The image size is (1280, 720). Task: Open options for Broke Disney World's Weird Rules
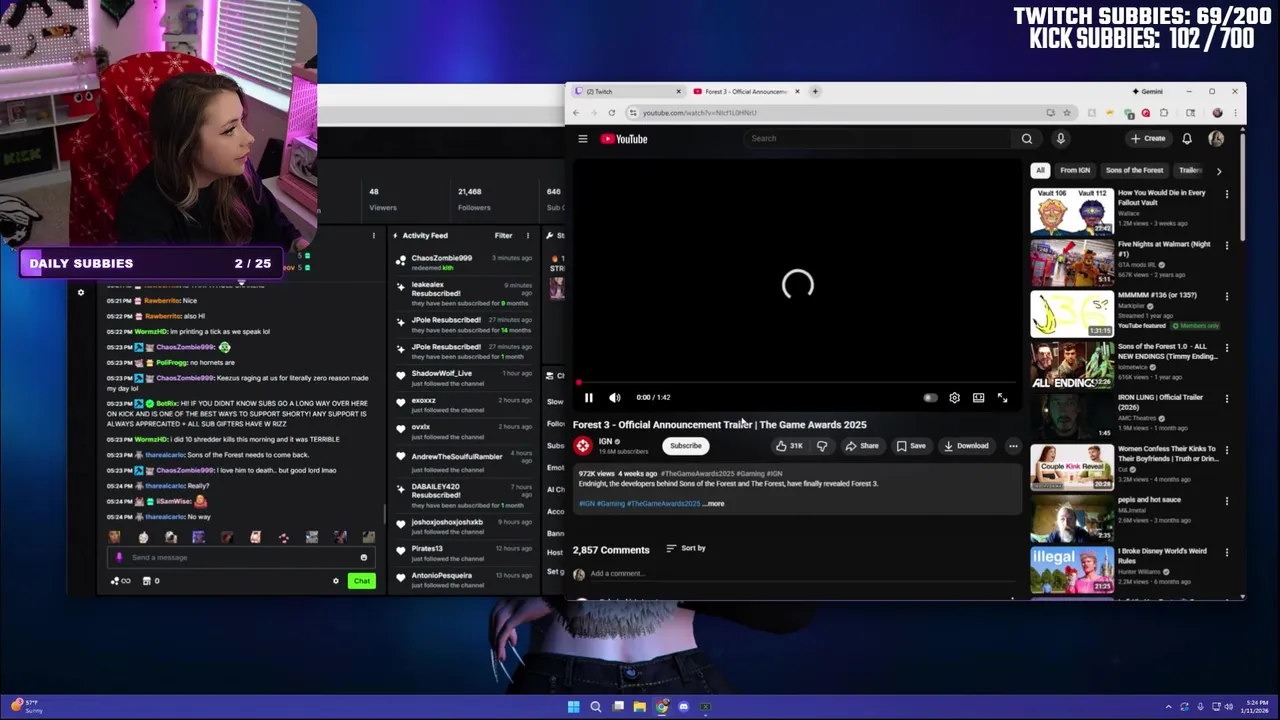coord(1227,552)
